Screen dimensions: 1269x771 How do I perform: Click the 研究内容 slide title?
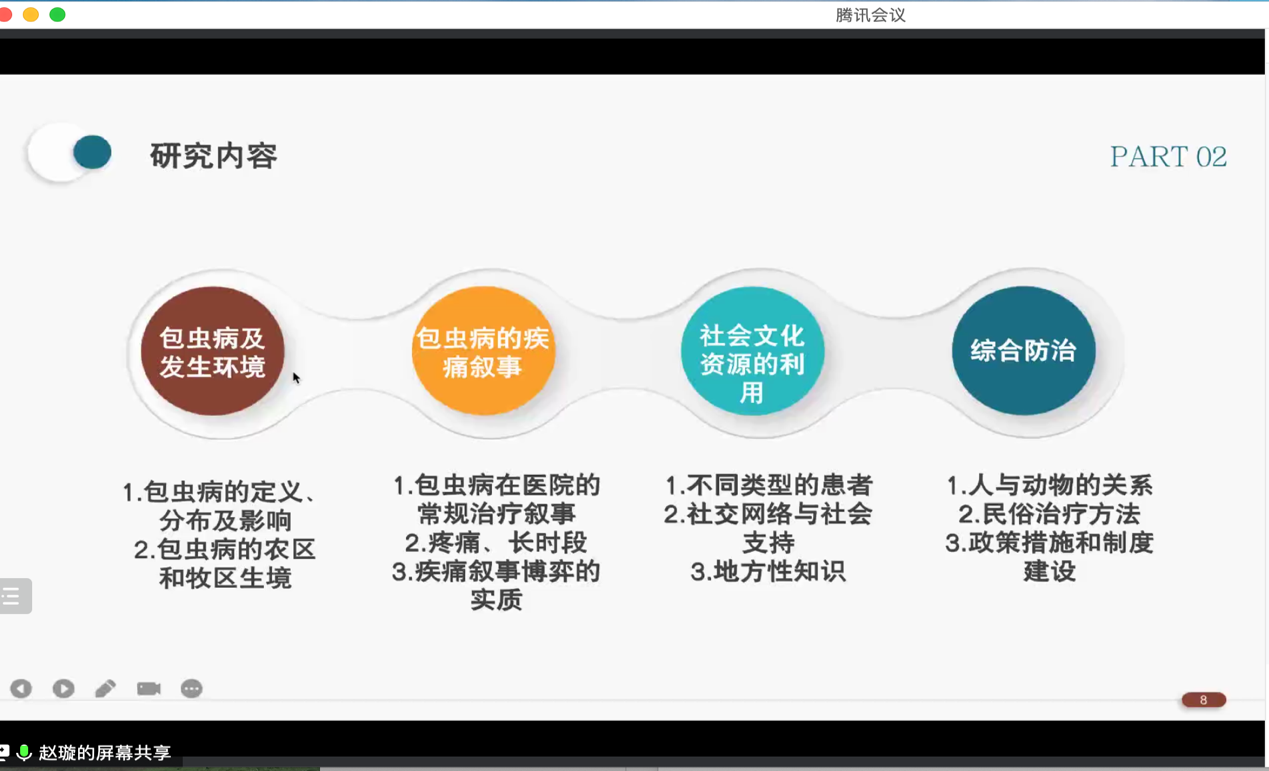213,156
